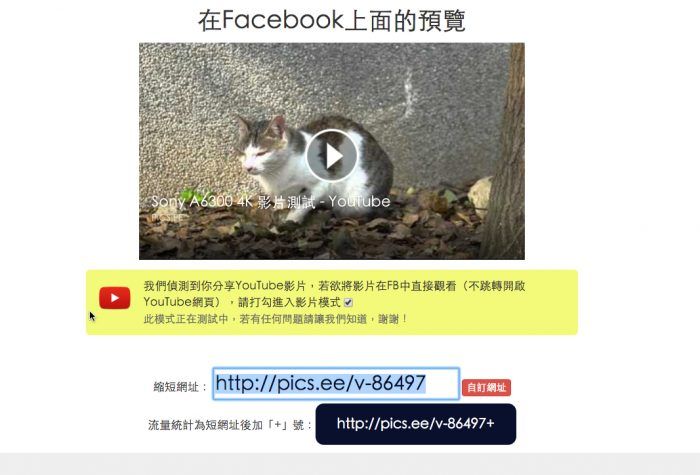Viewport: 700px width, 475px height.
Task: Toggle the 影片模式 checkbox
Action: (348, 303)
